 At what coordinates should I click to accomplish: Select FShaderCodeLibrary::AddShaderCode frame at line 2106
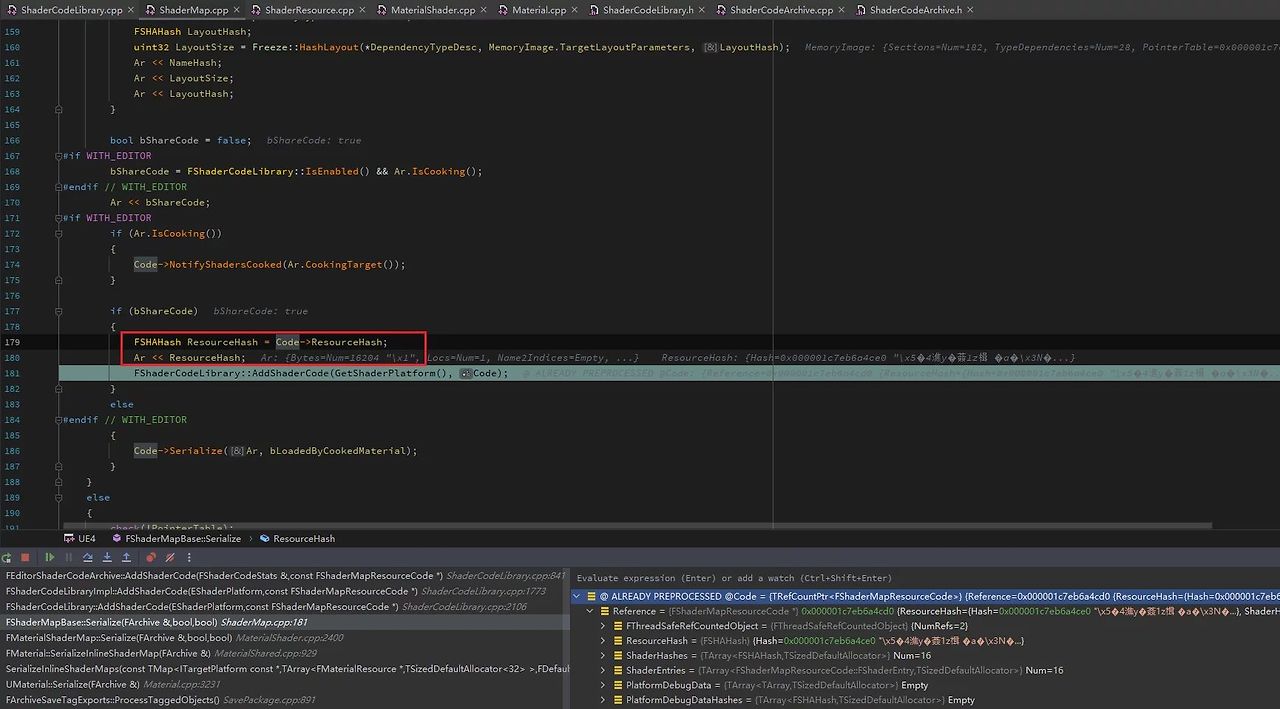coord(285,607)
